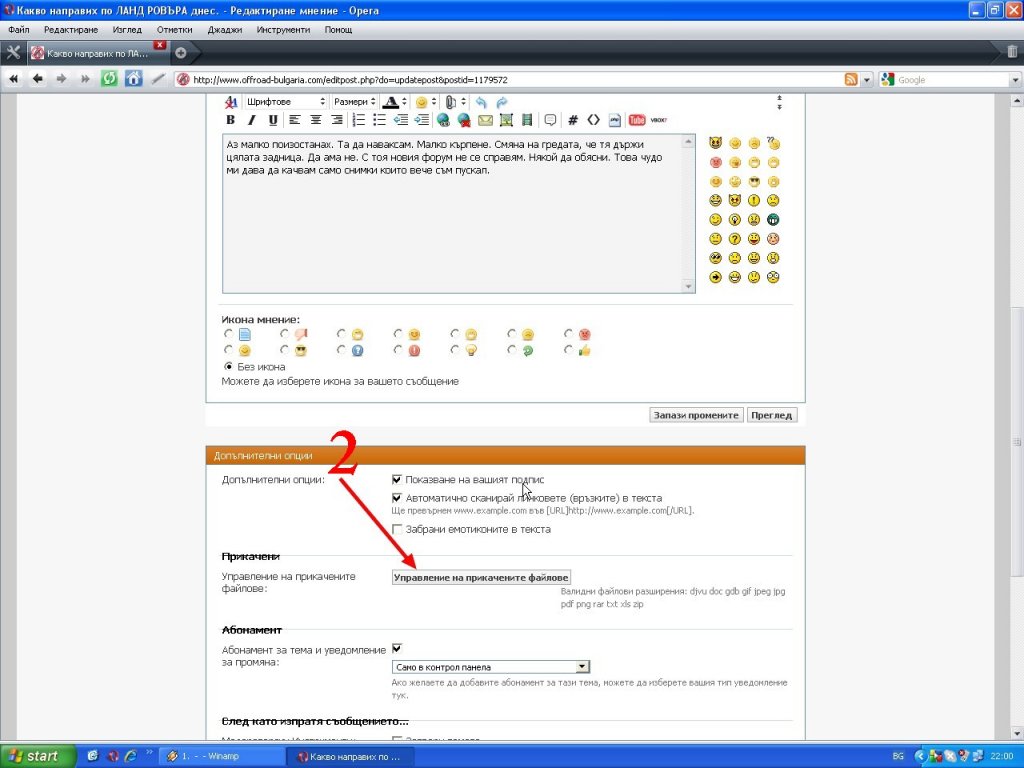Remove link with globe-and-red-X icon
1024x768 pixels.
[464, 120]
